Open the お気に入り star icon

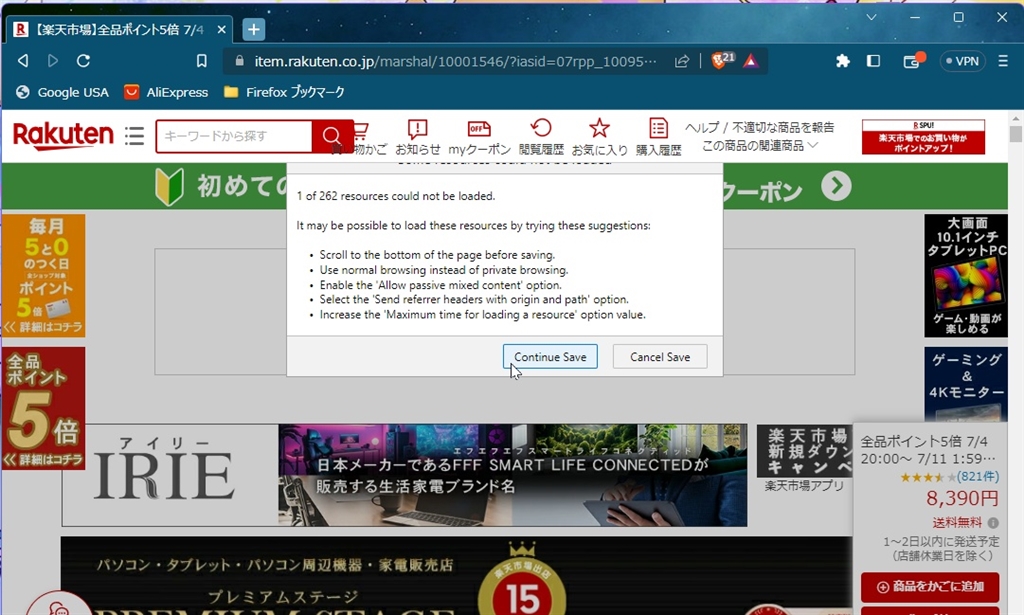click(600, 137)
